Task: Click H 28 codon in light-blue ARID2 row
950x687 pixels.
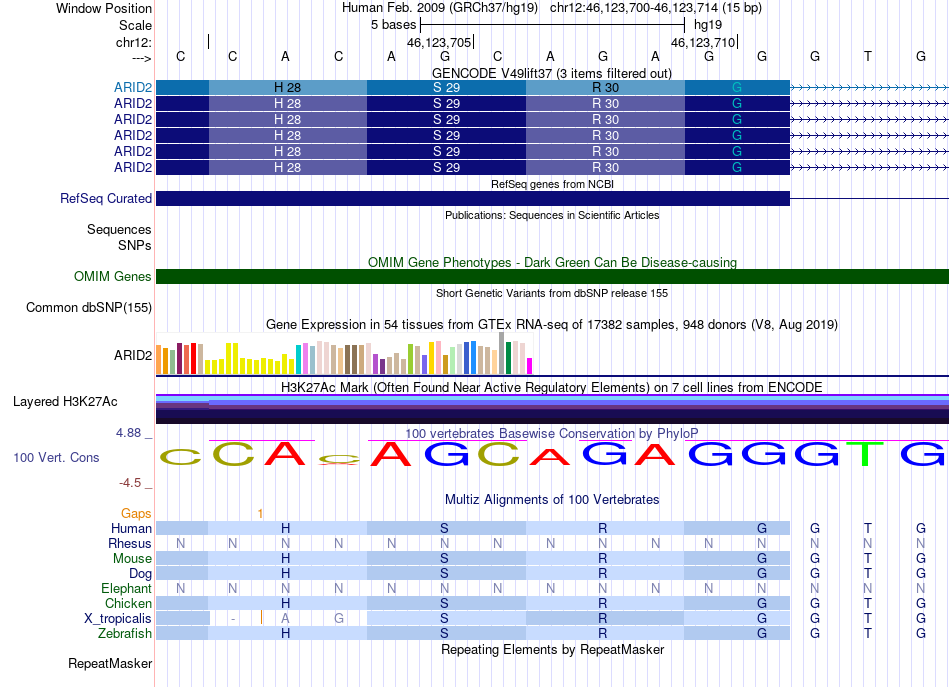Action: 288,87
